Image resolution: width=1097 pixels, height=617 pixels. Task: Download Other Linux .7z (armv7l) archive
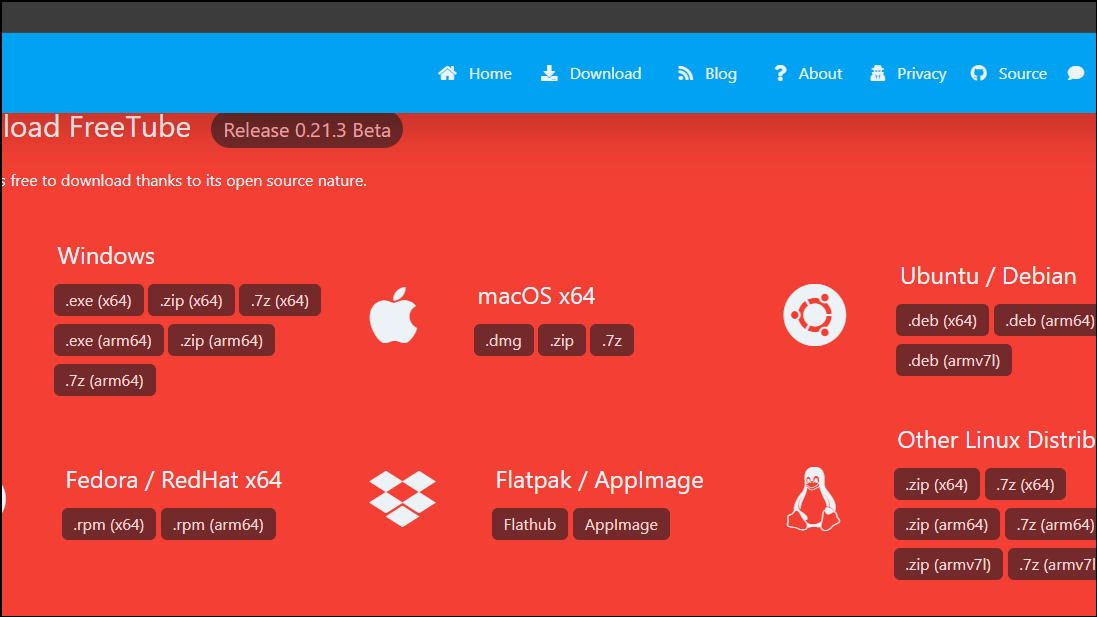pos(1052,564)
